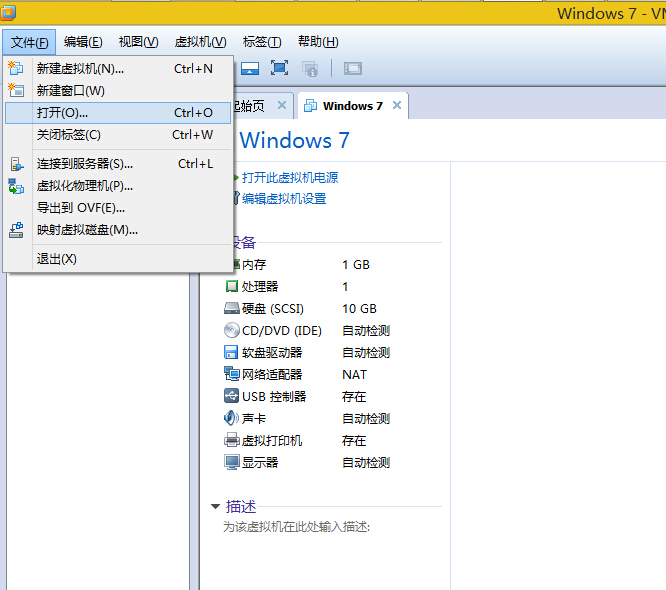Viewport: 666px width, 590px height.
Task: Click the connect to server icon
Action: tap(17, 164)
